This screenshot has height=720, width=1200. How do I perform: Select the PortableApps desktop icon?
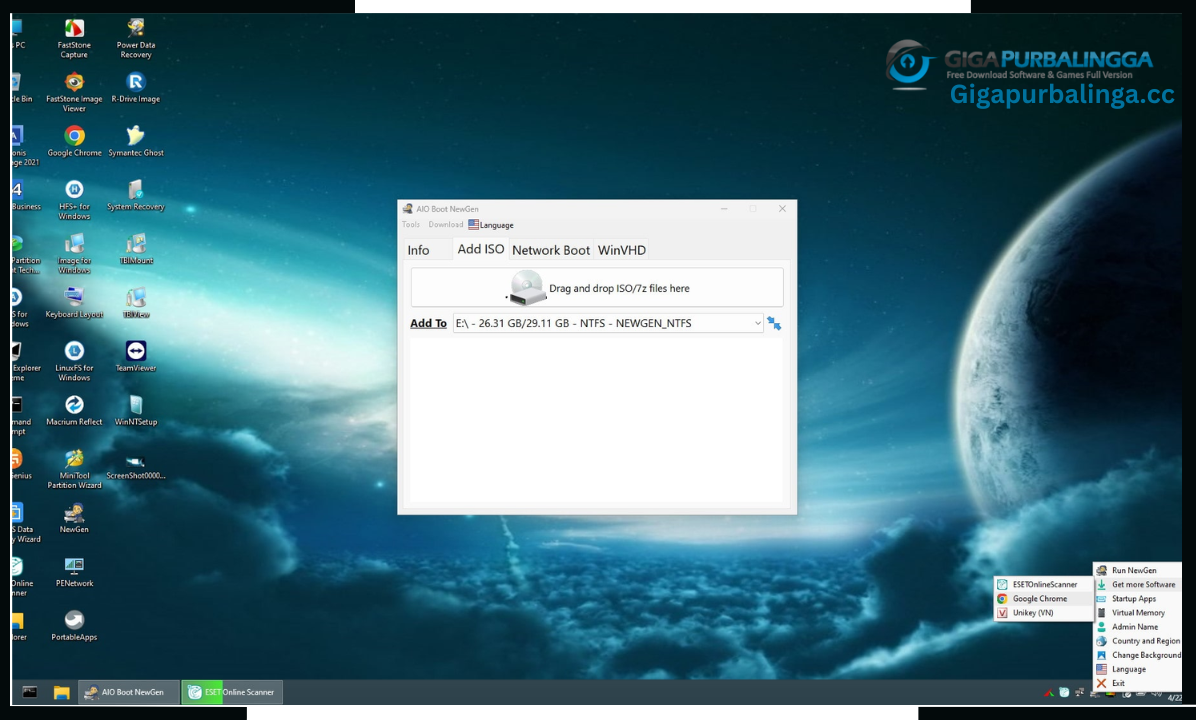(74, 627)
